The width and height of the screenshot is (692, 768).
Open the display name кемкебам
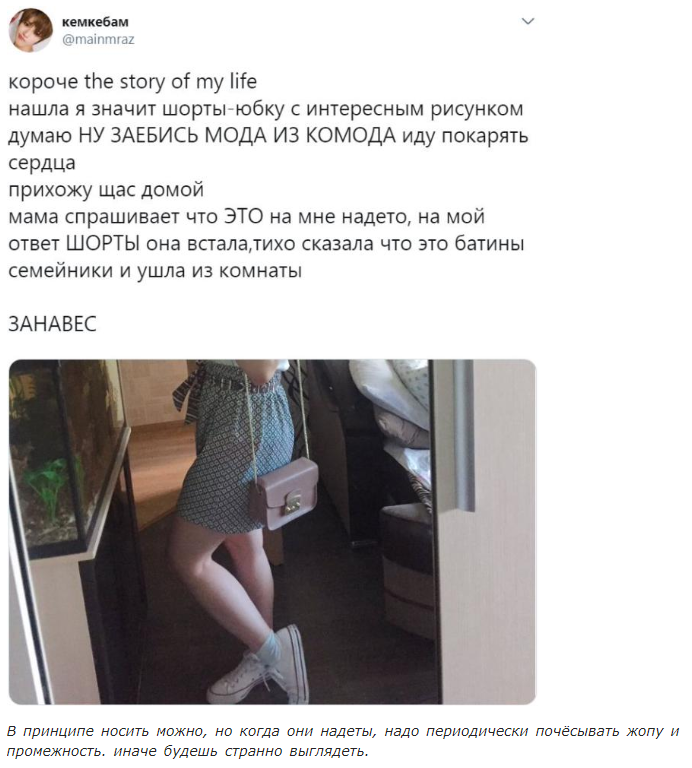pyautogui.click(x=95, y=22)
